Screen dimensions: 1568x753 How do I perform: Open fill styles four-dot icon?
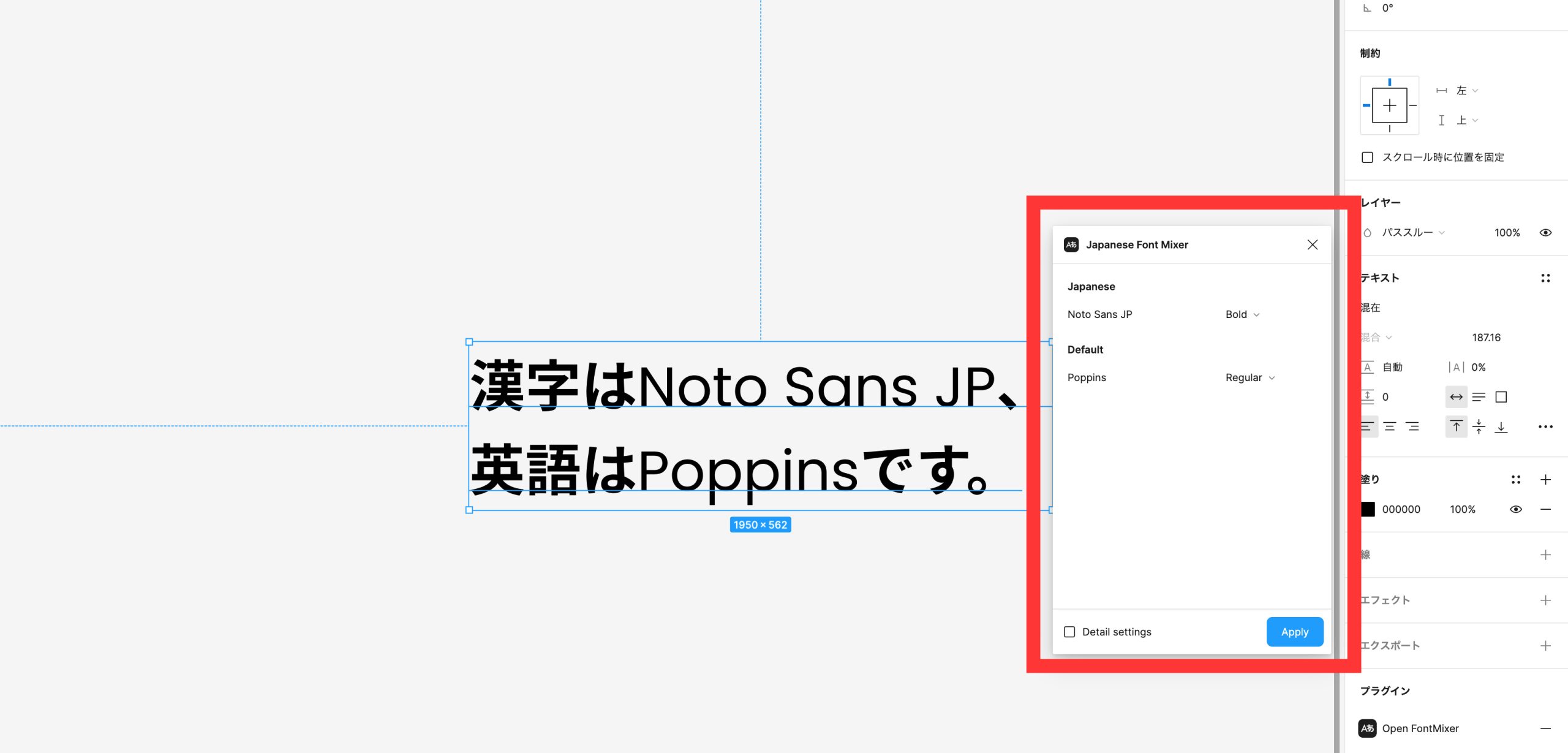click(1516, 480)
